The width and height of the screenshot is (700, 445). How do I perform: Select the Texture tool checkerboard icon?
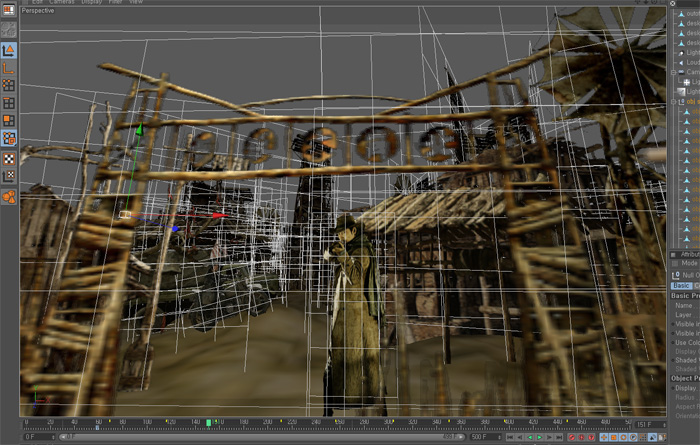(x=8, y=159)
